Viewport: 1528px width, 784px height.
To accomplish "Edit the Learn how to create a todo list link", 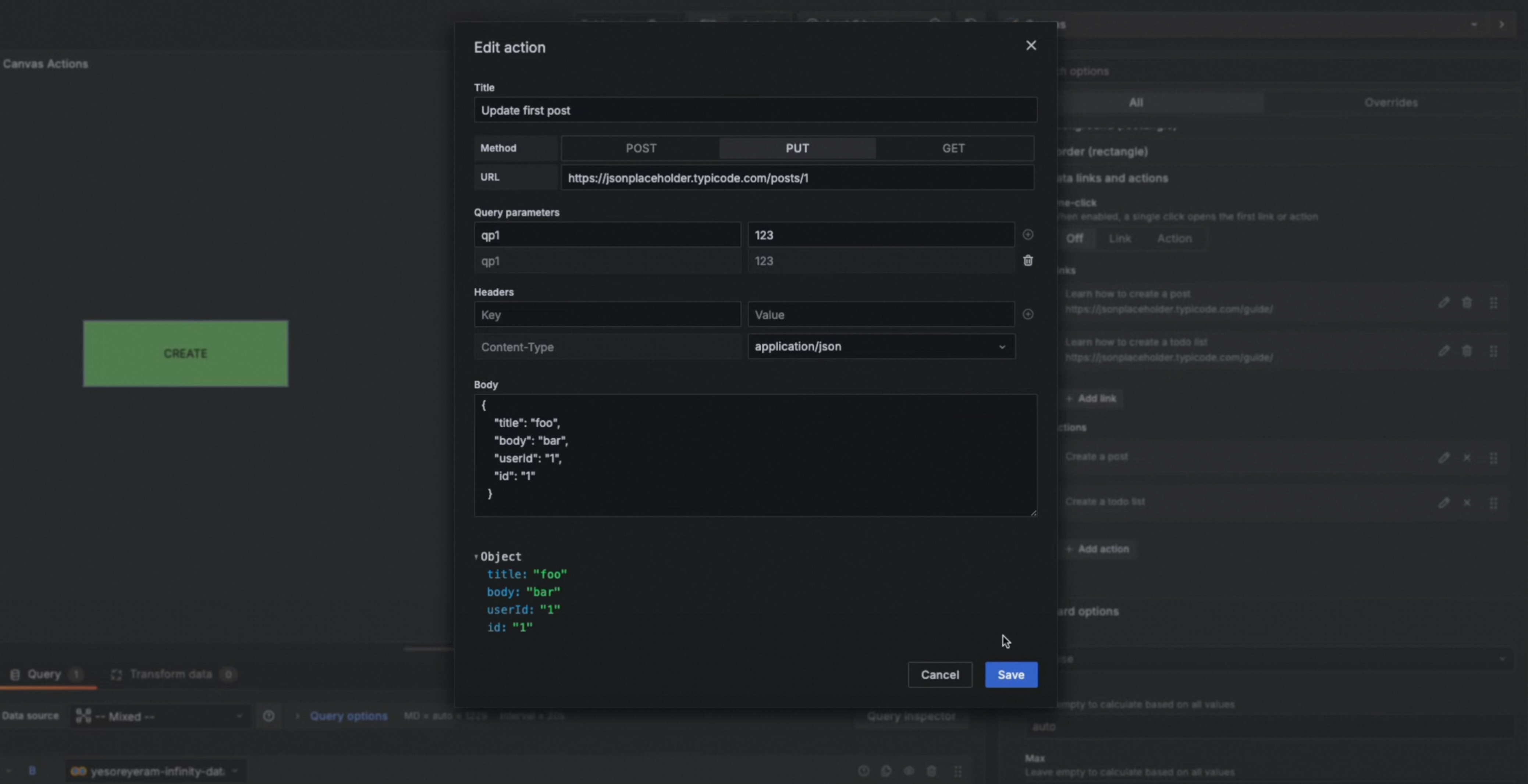I will click(1444, 351).
